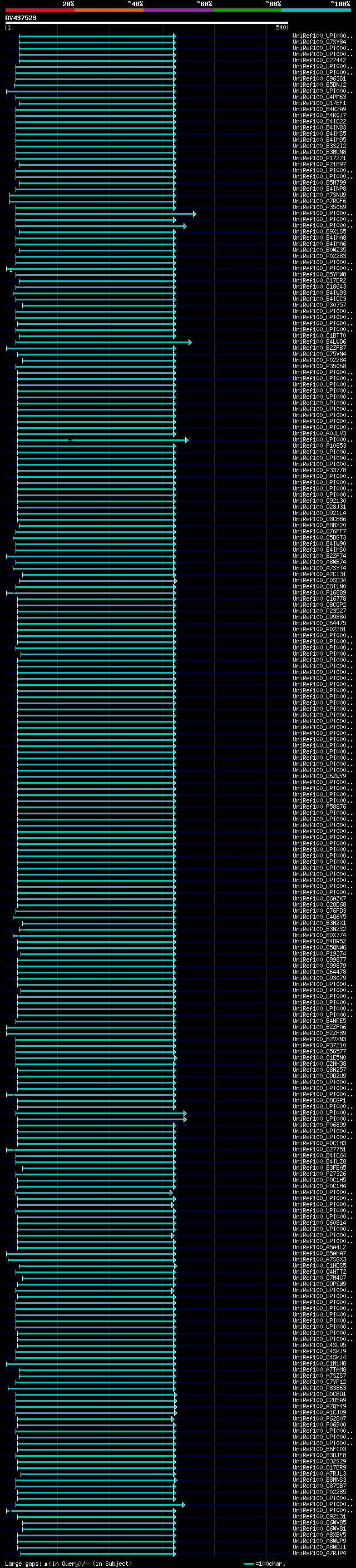The height and width of the screenshot is (1568, 356).
Task: Click the UniRef100_P02285 row label
Action: pos(319,1491)
